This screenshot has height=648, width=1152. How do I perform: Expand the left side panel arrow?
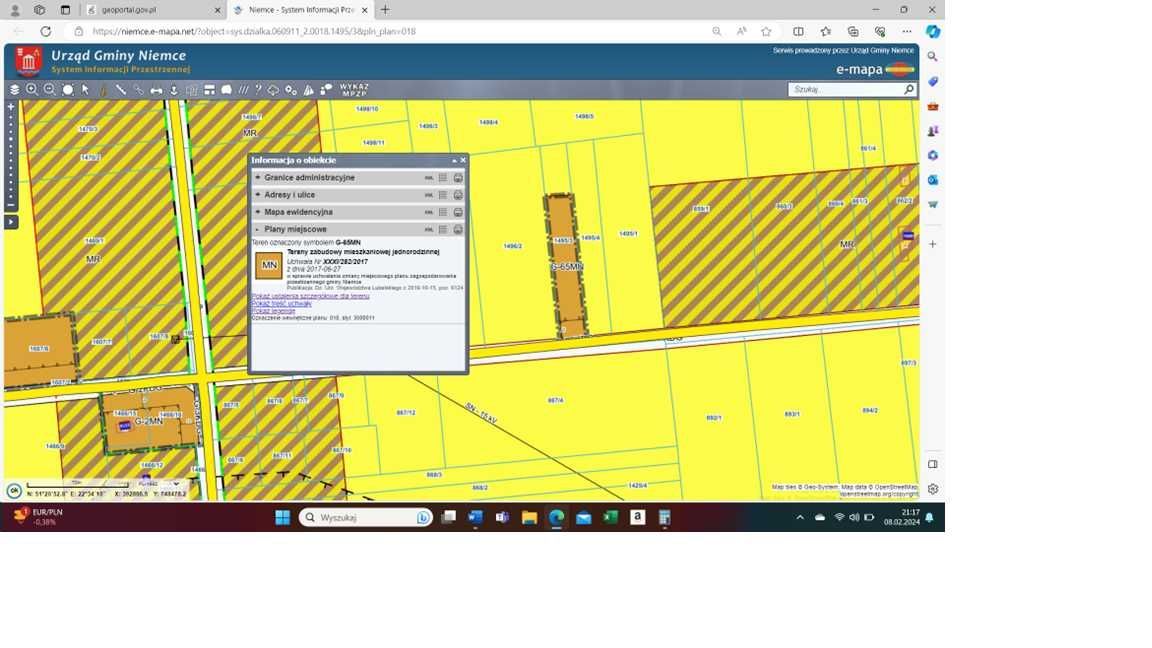coord(11,222)
